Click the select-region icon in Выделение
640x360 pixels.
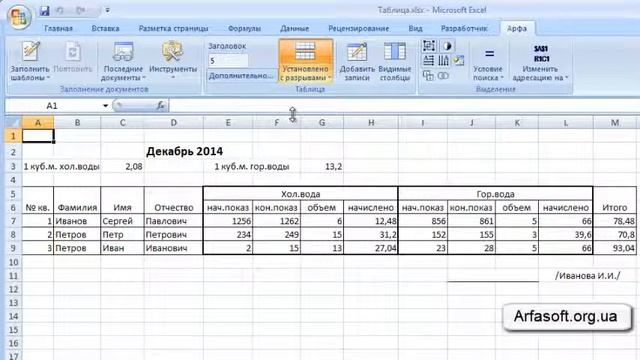coord(429,46)
